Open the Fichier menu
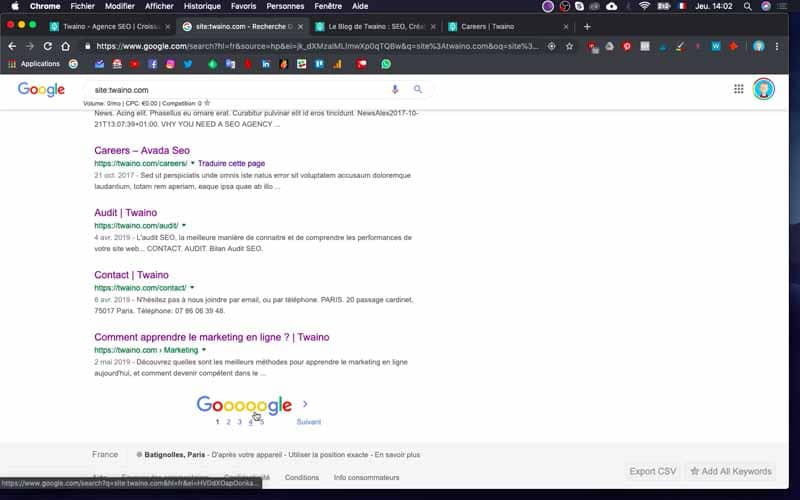Screen dimensions: 800x500 (x=83, y=6)
